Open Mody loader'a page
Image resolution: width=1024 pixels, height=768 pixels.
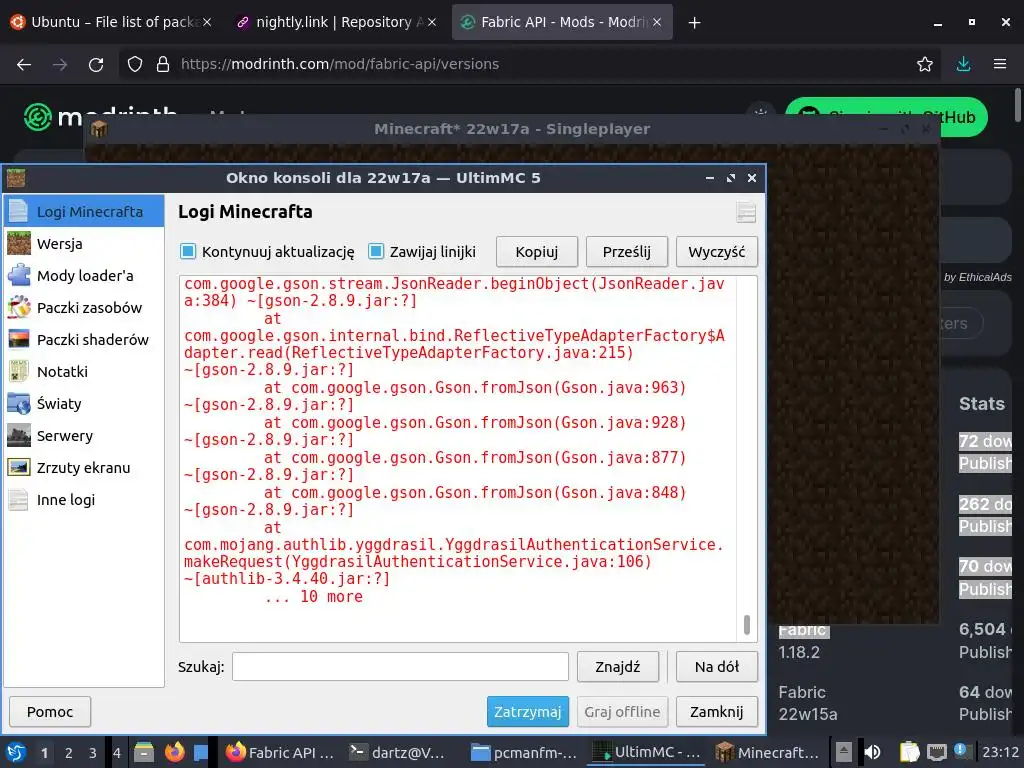(84, 276)
